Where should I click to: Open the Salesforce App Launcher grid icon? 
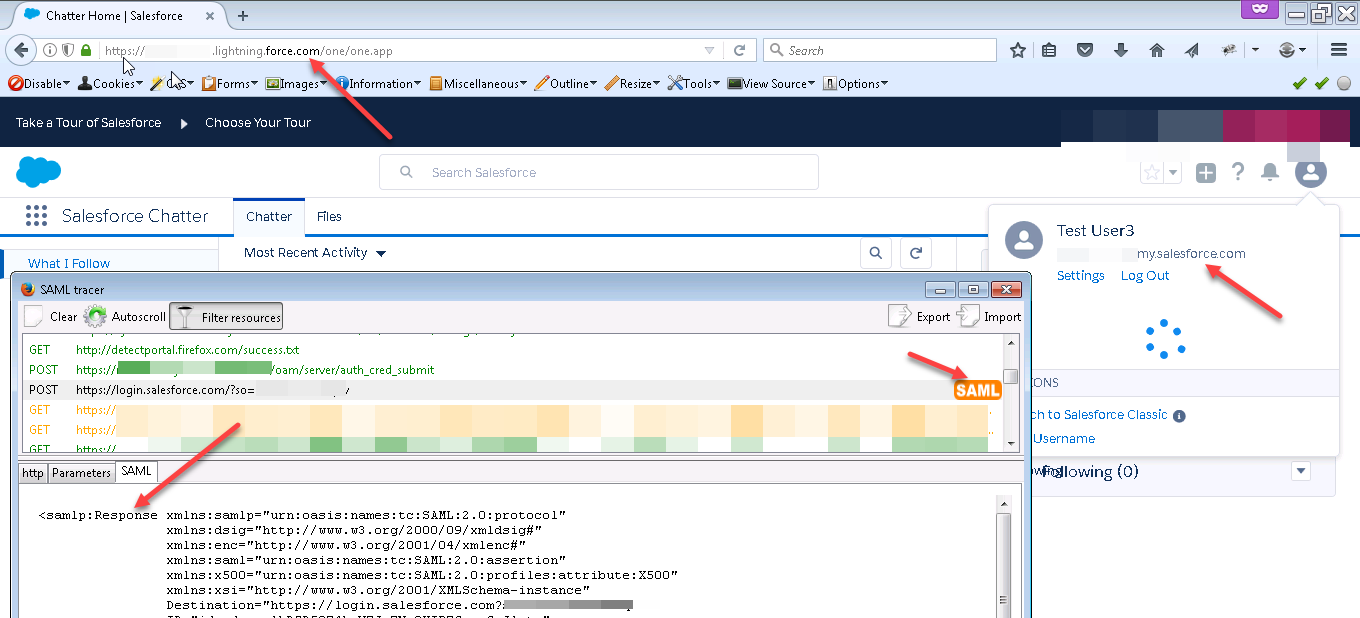tap(36, 216)
